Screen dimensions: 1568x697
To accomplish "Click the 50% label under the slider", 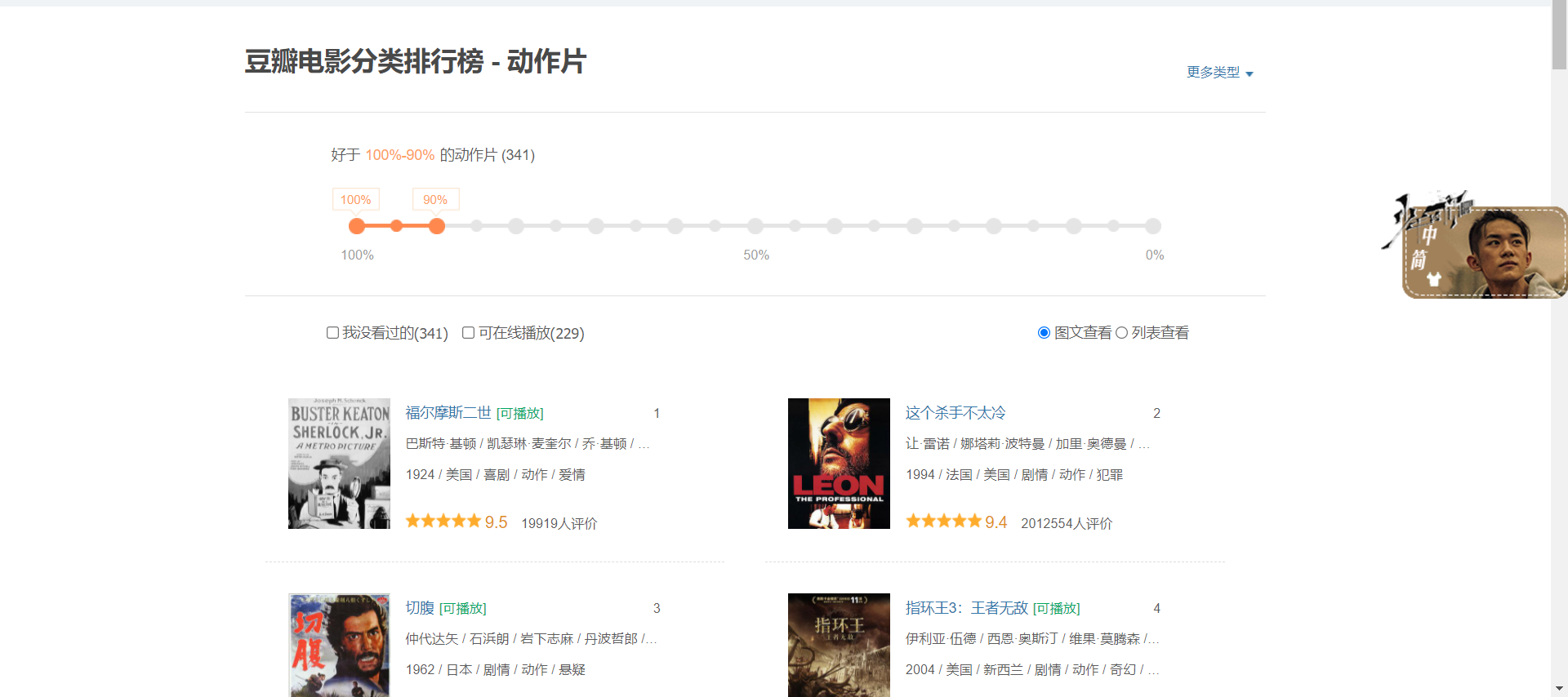I will (756, 255).
